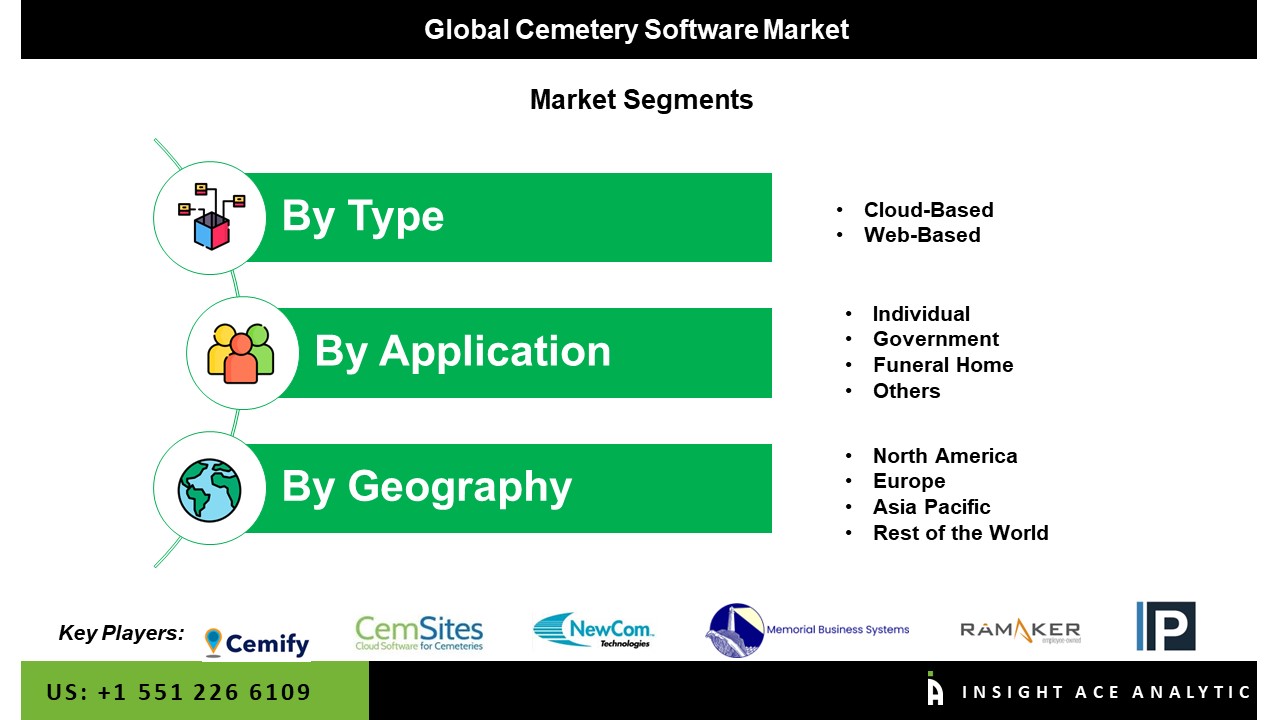Screen dimensions: 1280x720
Task: Click the Cemify logo
Action: coord(256,641)
